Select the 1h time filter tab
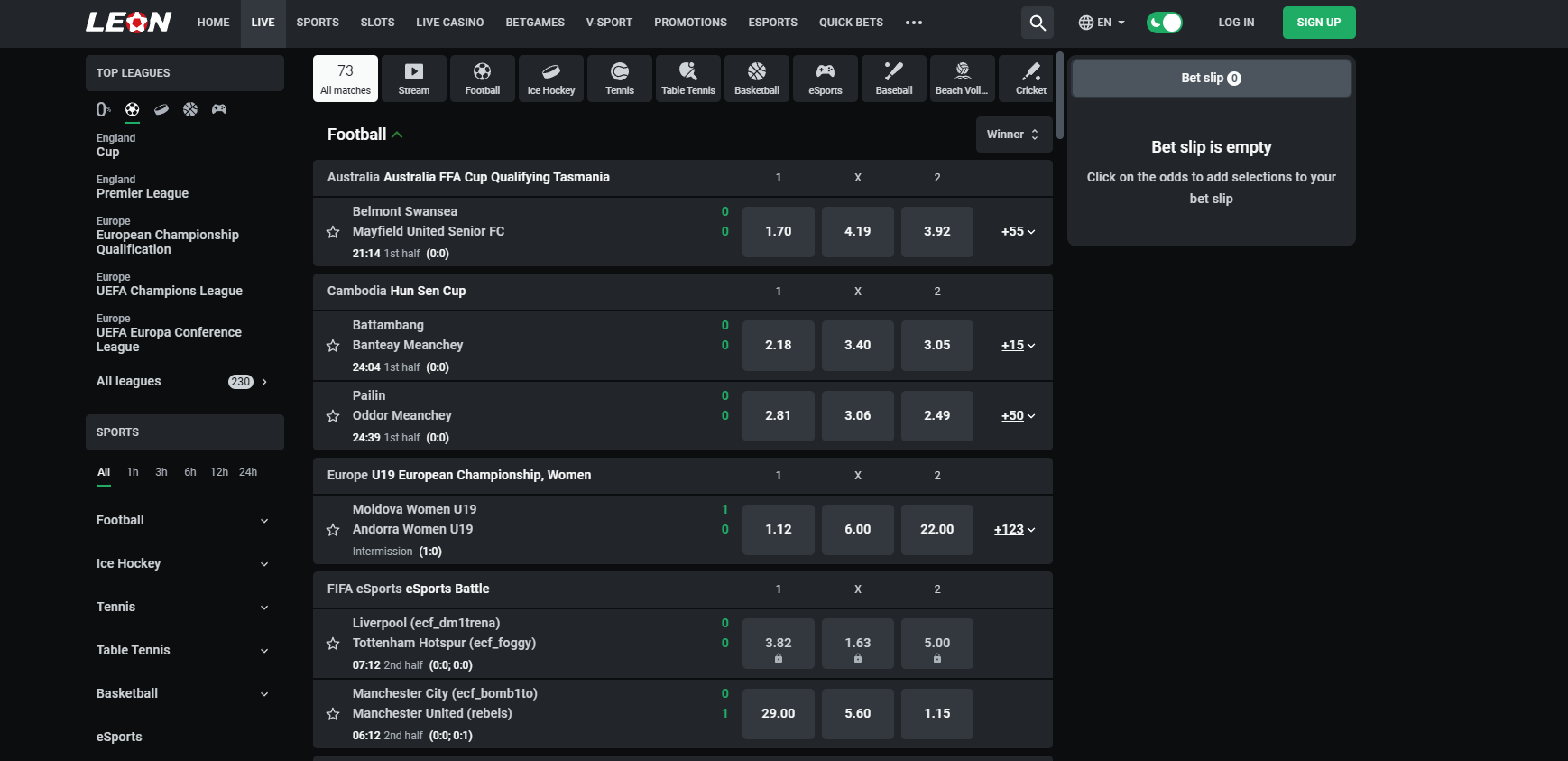 pos(133,472)
